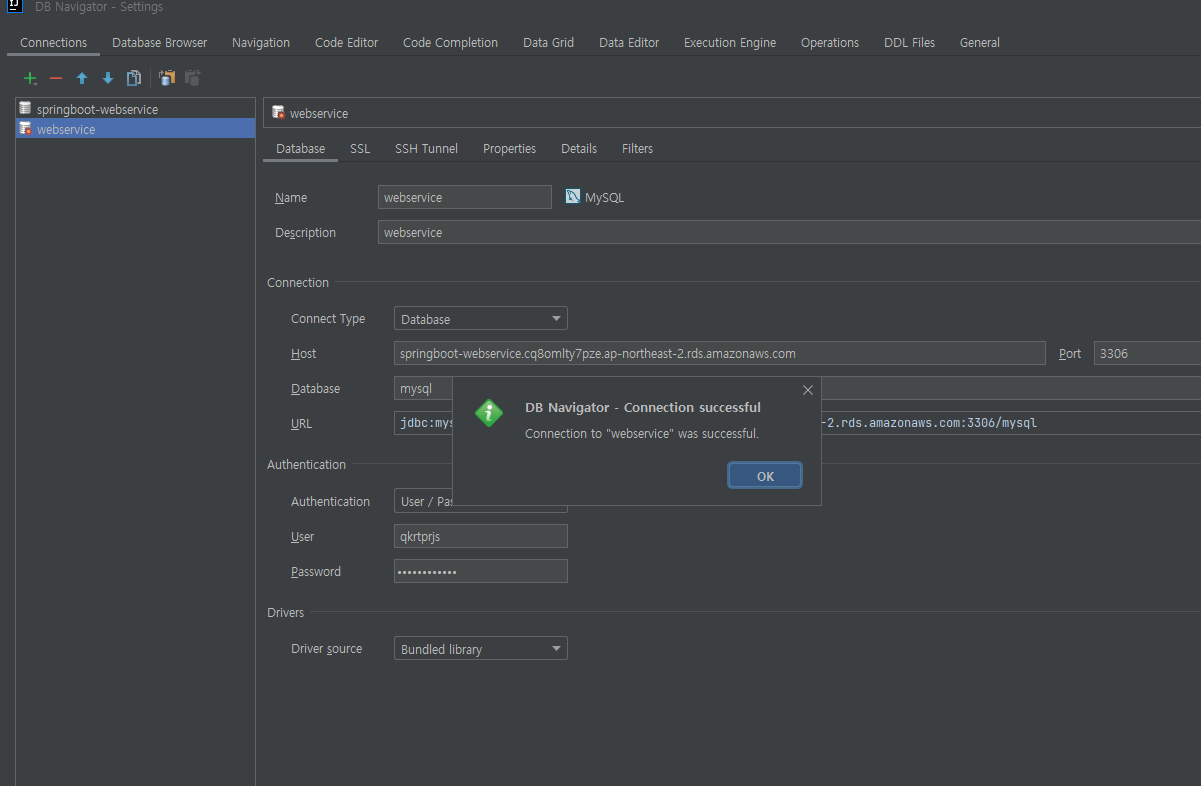Copy connection to clipboard icon
The width and height of the screenshot is (1201, 786).
pyautogui.click(x=167, y=78)
